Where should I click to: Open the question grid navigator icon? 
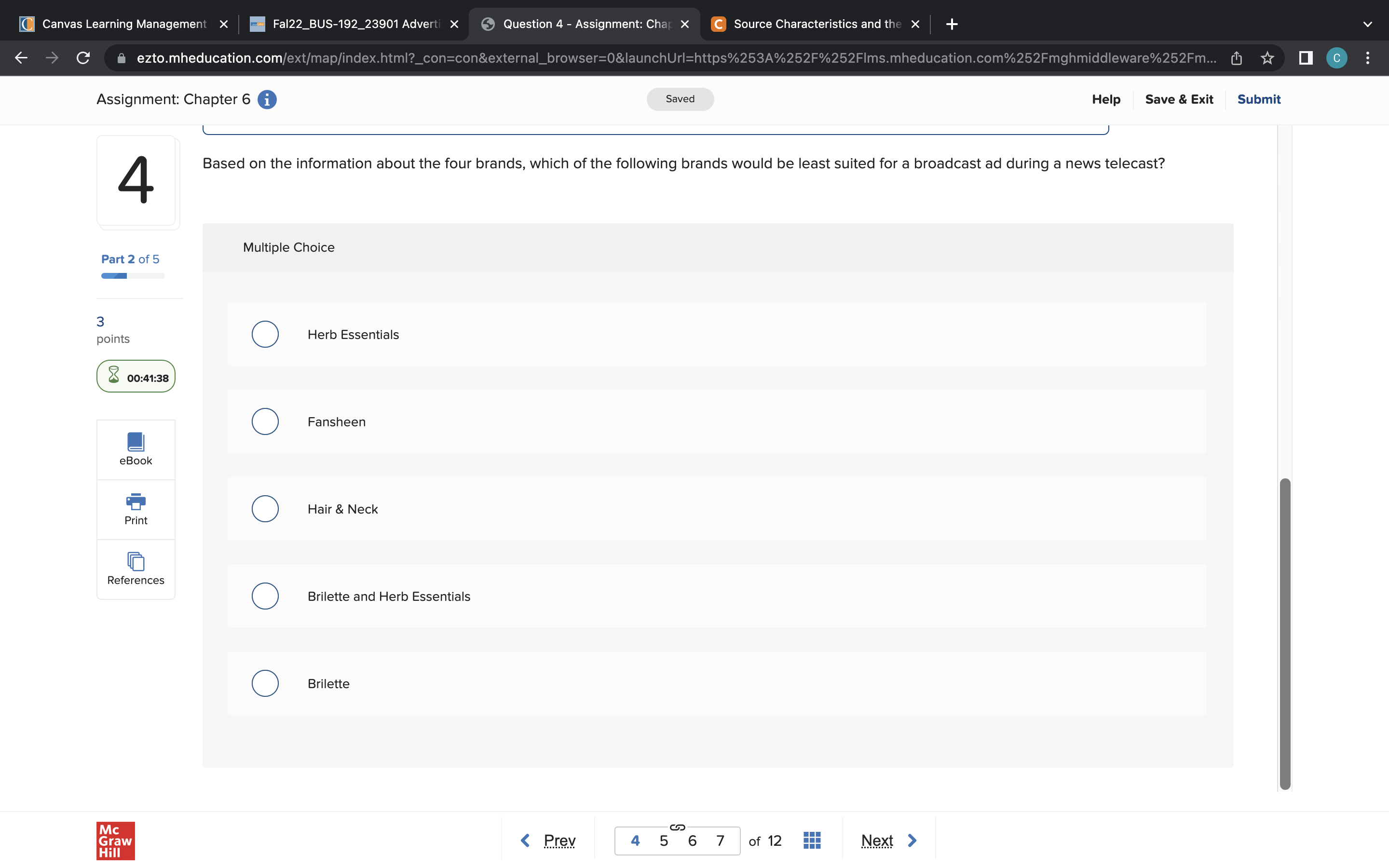pos(812,841)
